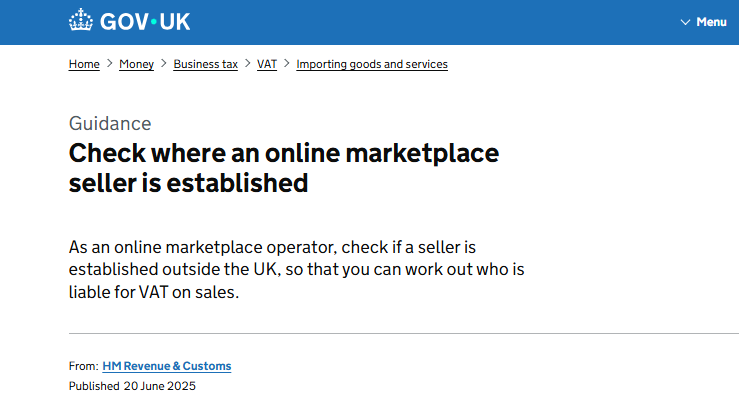Click the chevron separator after VAT
The height and width of the screenshot is (414, 739).
coord(287,64)
